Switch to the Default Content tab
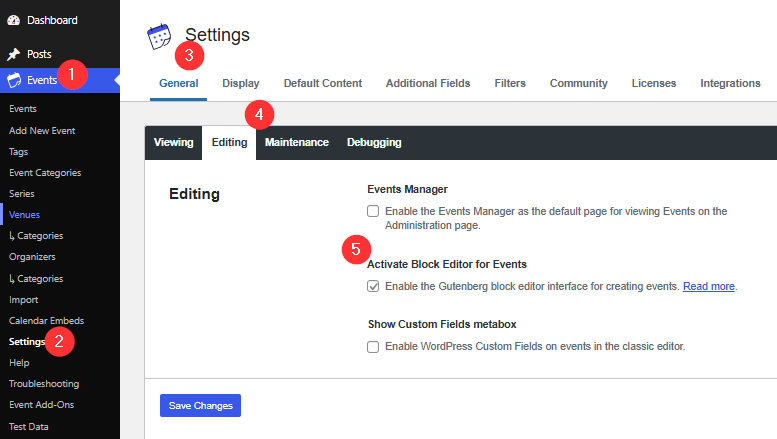777x439 pixels. [322, 83]
